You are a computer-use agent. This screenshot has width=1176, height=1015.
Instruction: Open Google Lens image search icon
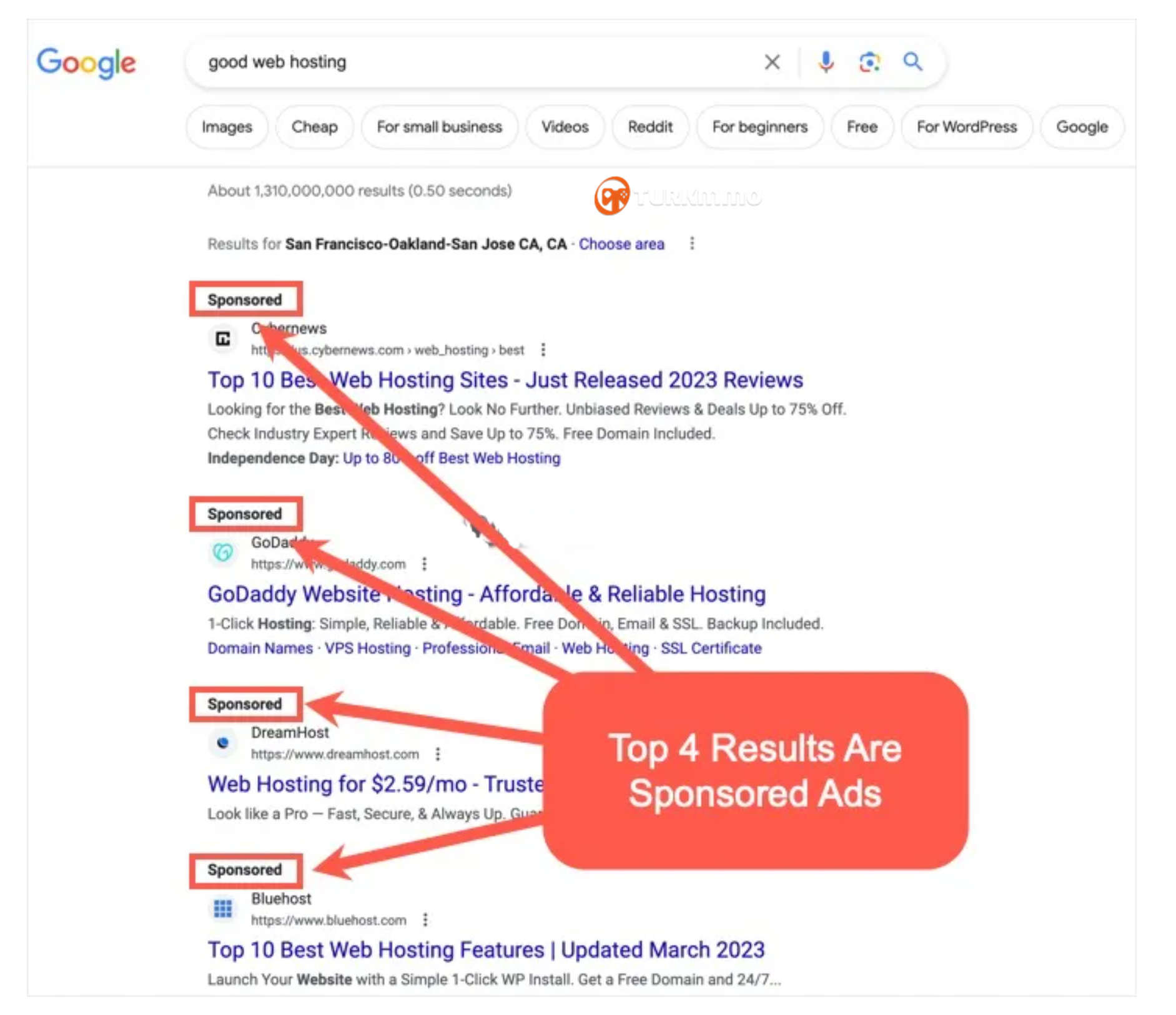[869, 62]
